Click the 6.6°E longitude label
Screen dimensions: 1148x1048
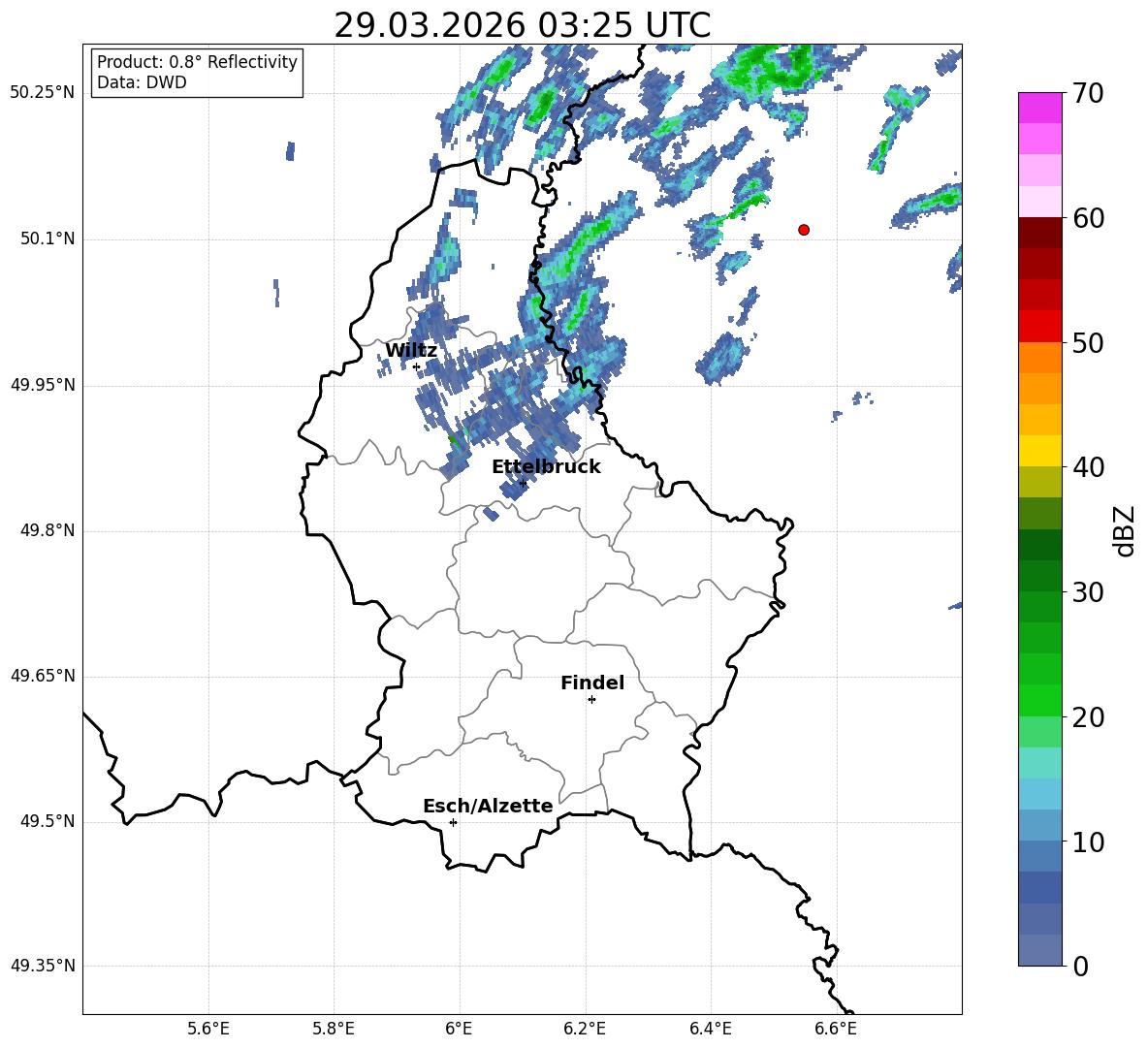pos(836,1029)
